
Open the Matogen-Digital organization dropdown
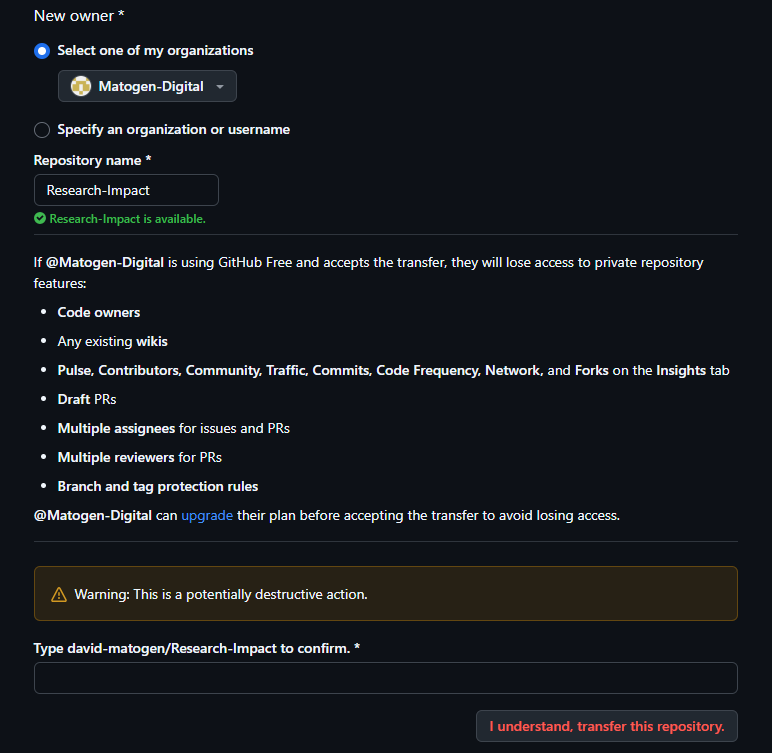(147, 87)
